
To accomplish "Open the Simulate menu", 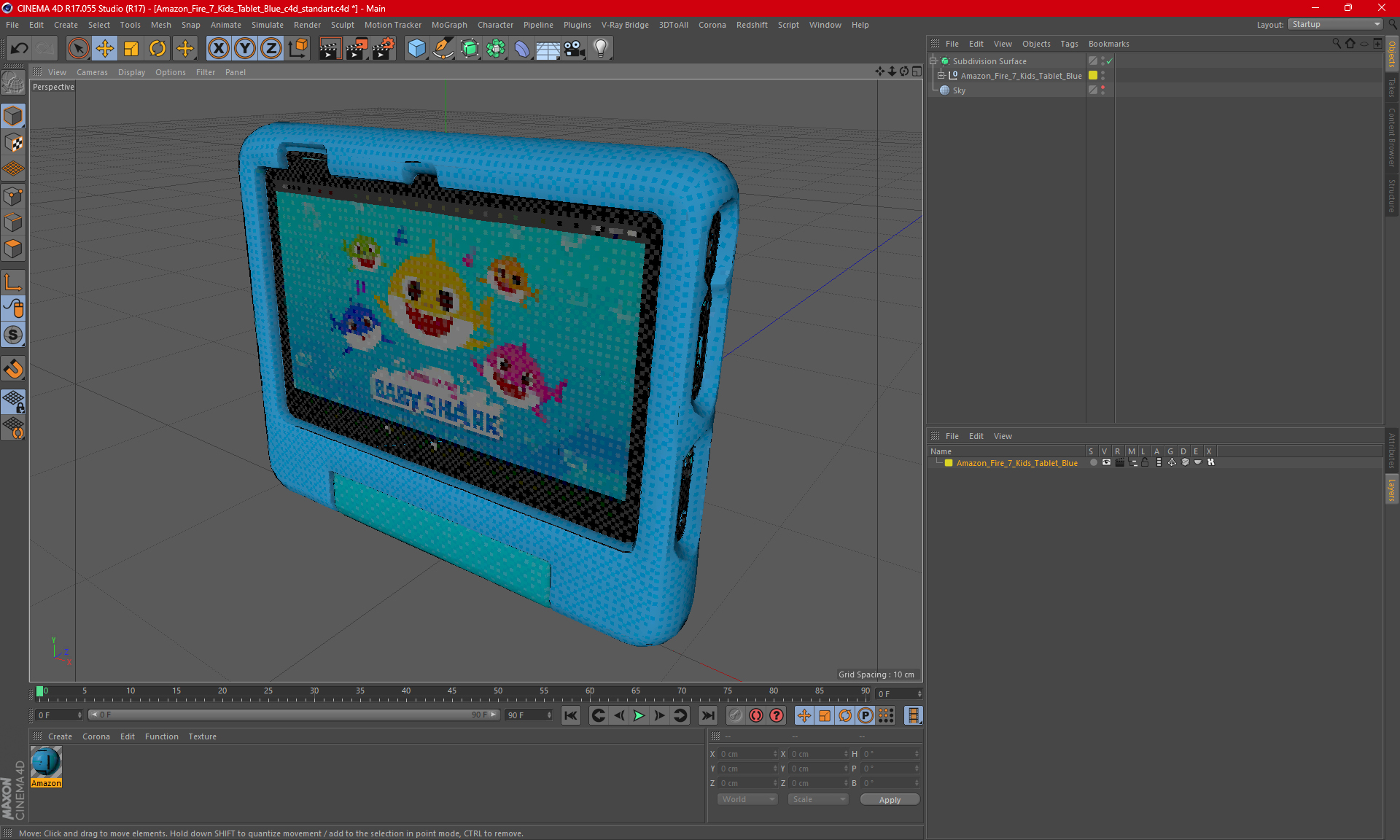I will point(268,25).
